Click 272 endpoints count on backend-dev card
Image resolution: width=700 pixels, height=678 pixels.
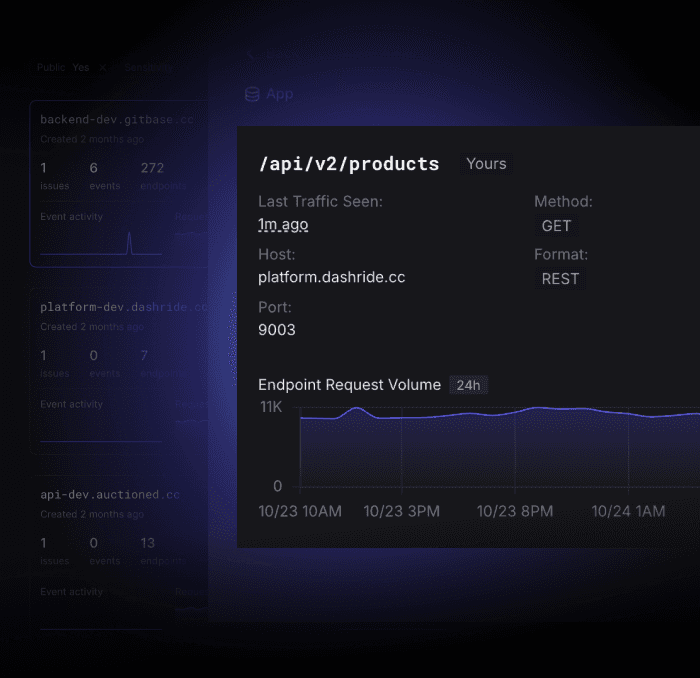point(152,168)
